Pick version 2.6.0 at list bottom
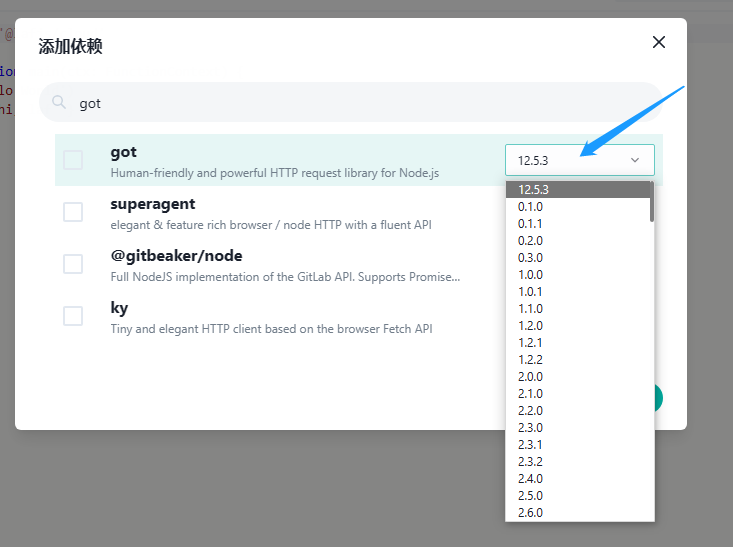733x547 pixels. click(530, 512)
